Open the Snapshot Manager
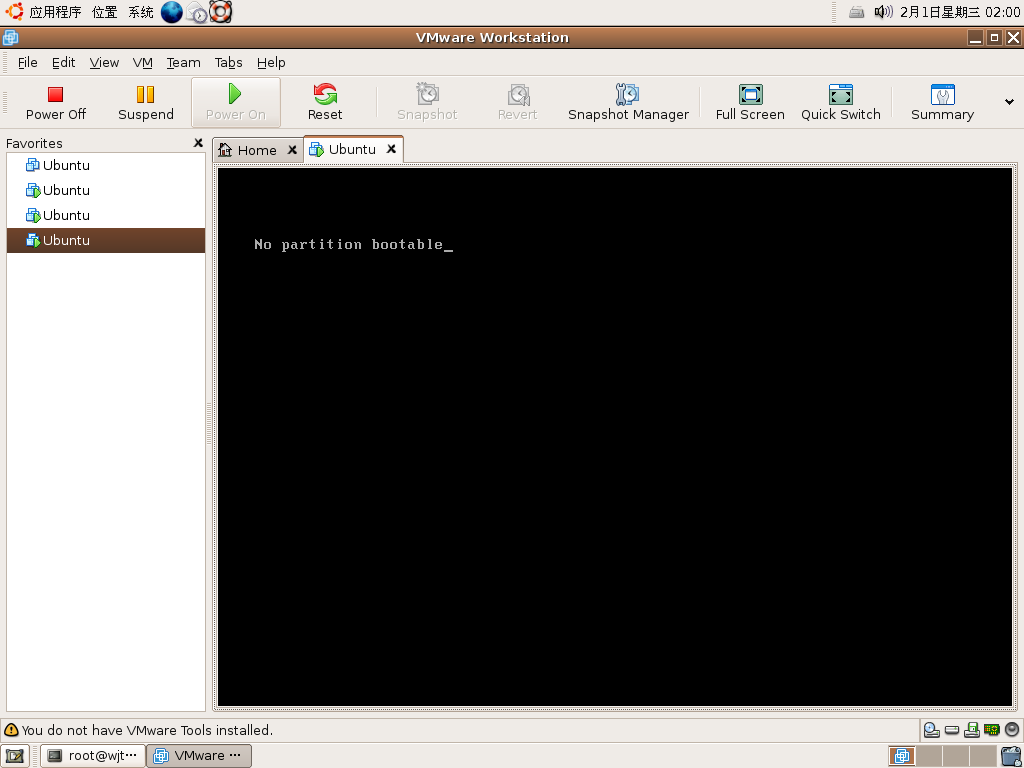This screenshot has height=768, width=1024. (x=628, y=103)
